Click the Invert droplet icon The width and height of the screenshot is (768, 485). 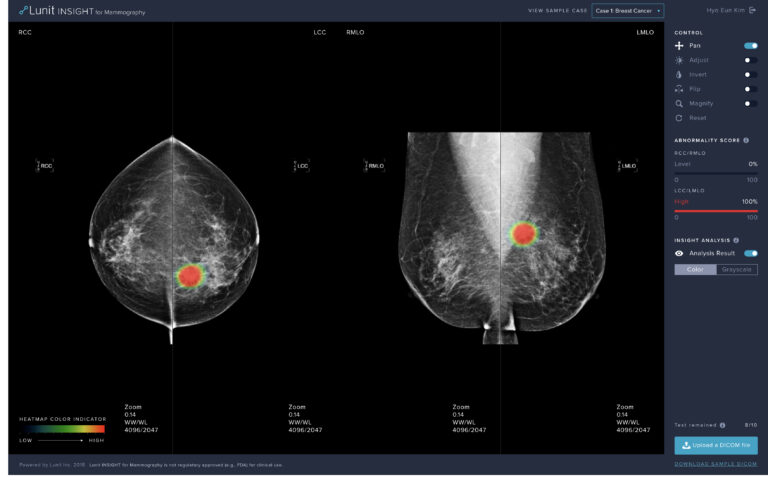[680, 74]
